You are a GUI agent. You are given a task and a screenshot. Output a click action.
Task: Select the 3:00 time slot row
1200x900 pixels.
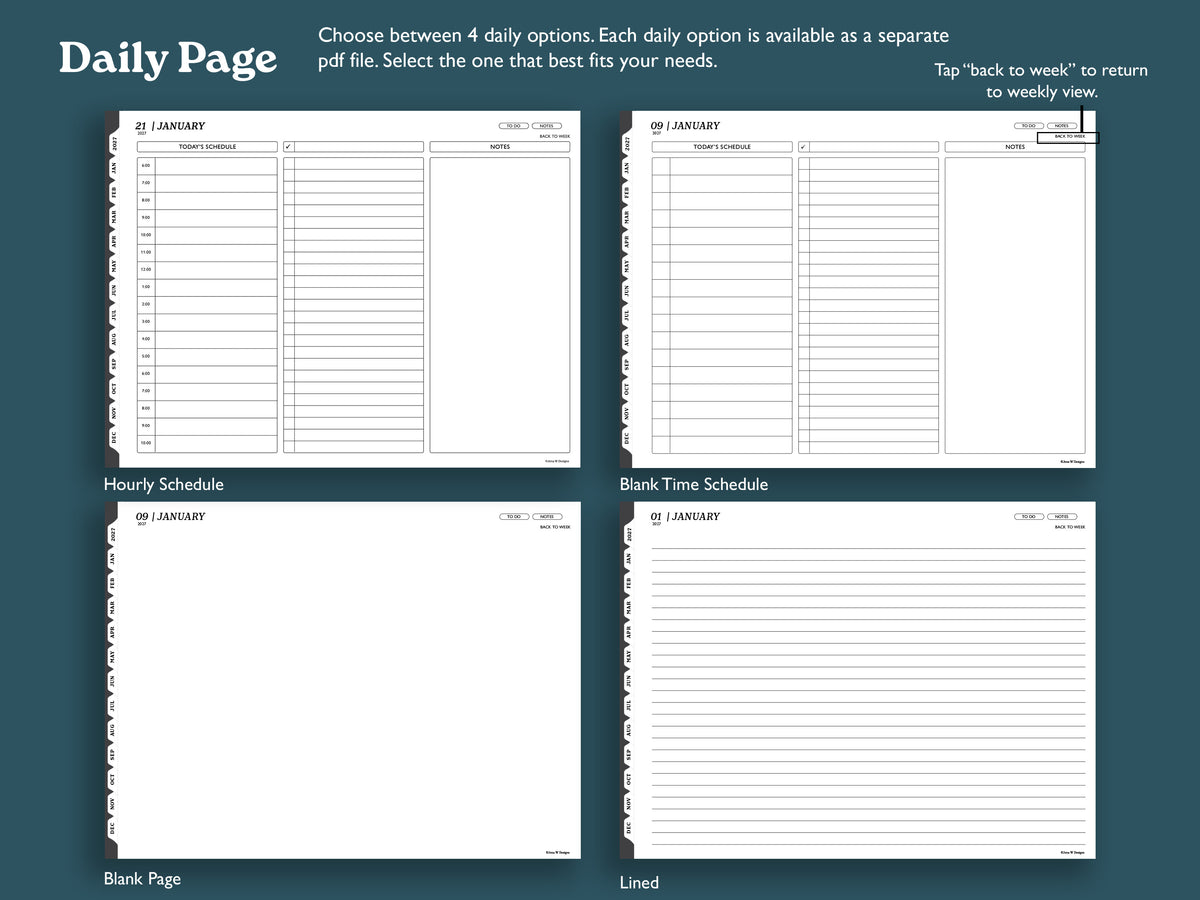tap(207, 322)
